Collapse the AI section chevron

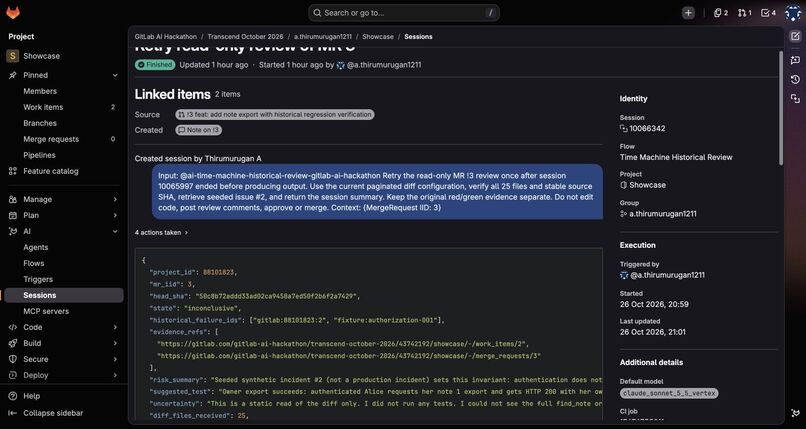115,231
